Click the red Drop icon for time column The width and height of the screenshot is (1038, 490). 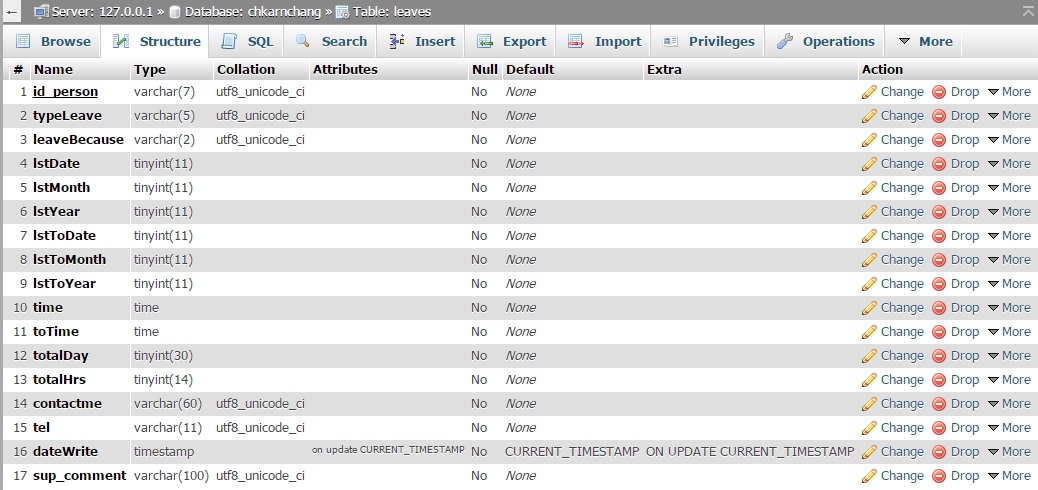coord(939,308)
